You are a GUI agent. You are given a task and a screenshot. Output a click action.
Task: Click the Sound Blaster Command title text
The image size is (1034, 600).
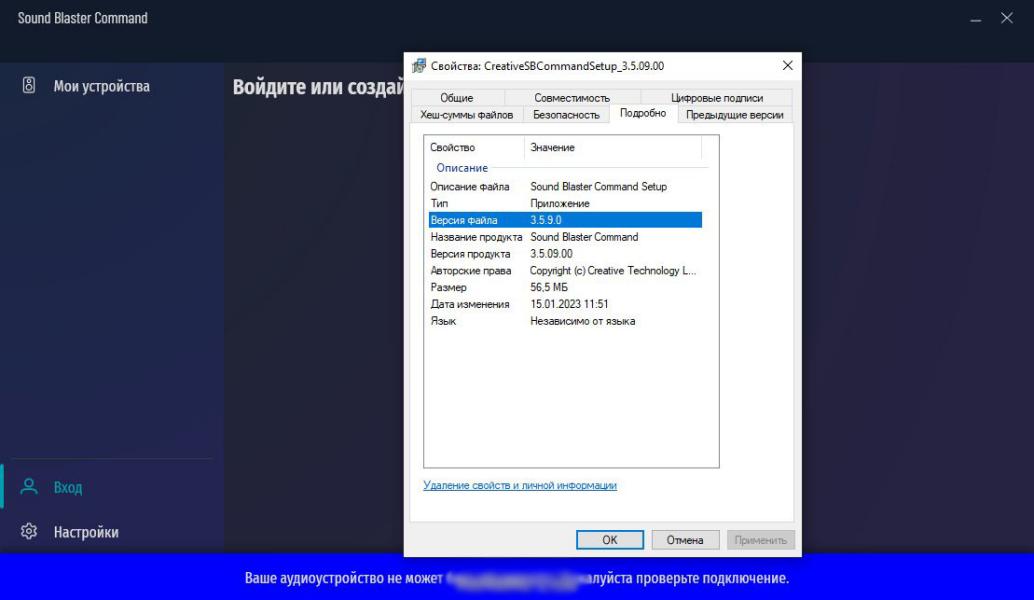82,18
